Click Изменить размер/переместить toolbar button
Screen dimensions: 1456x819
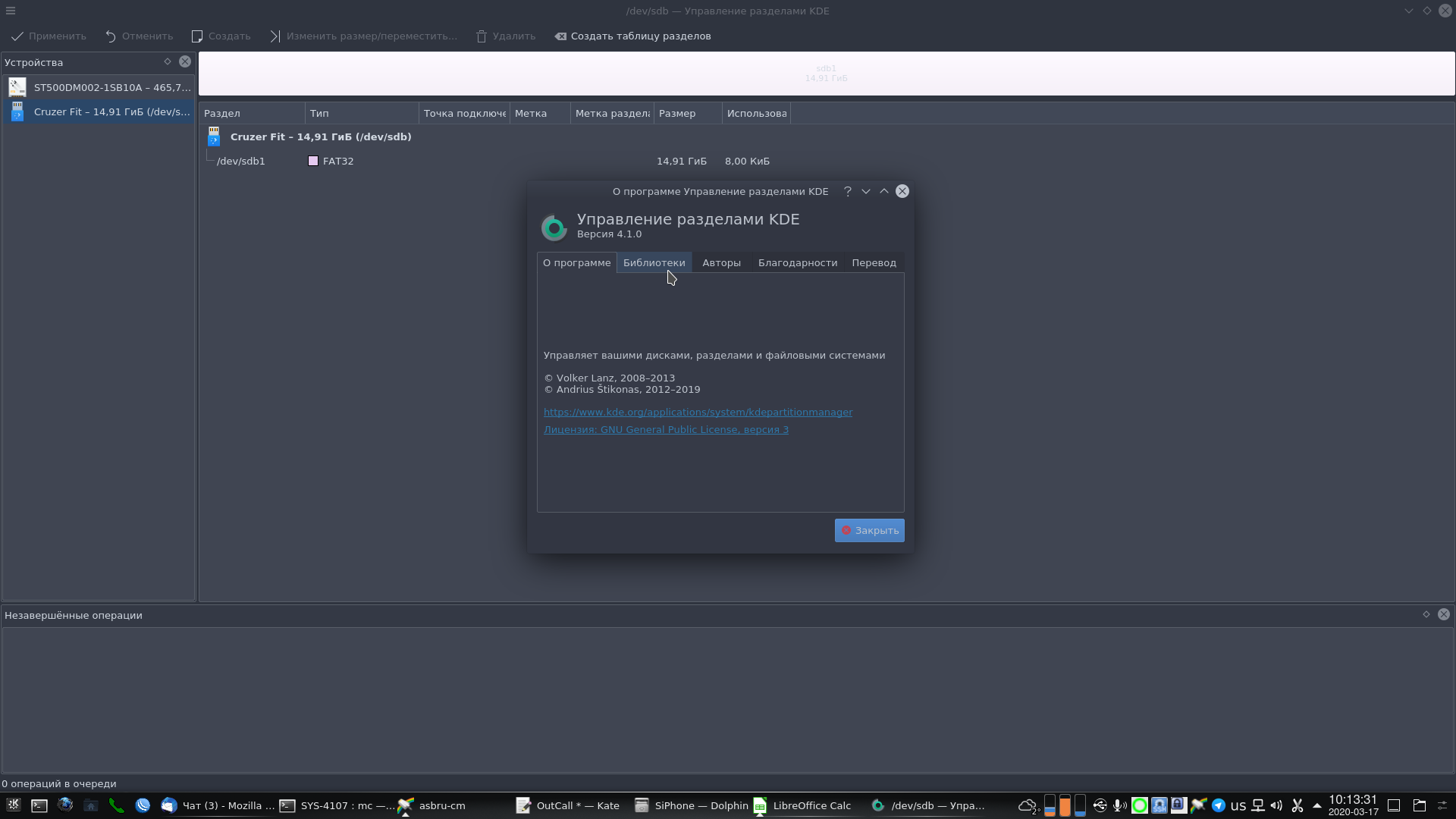[363, 36]
